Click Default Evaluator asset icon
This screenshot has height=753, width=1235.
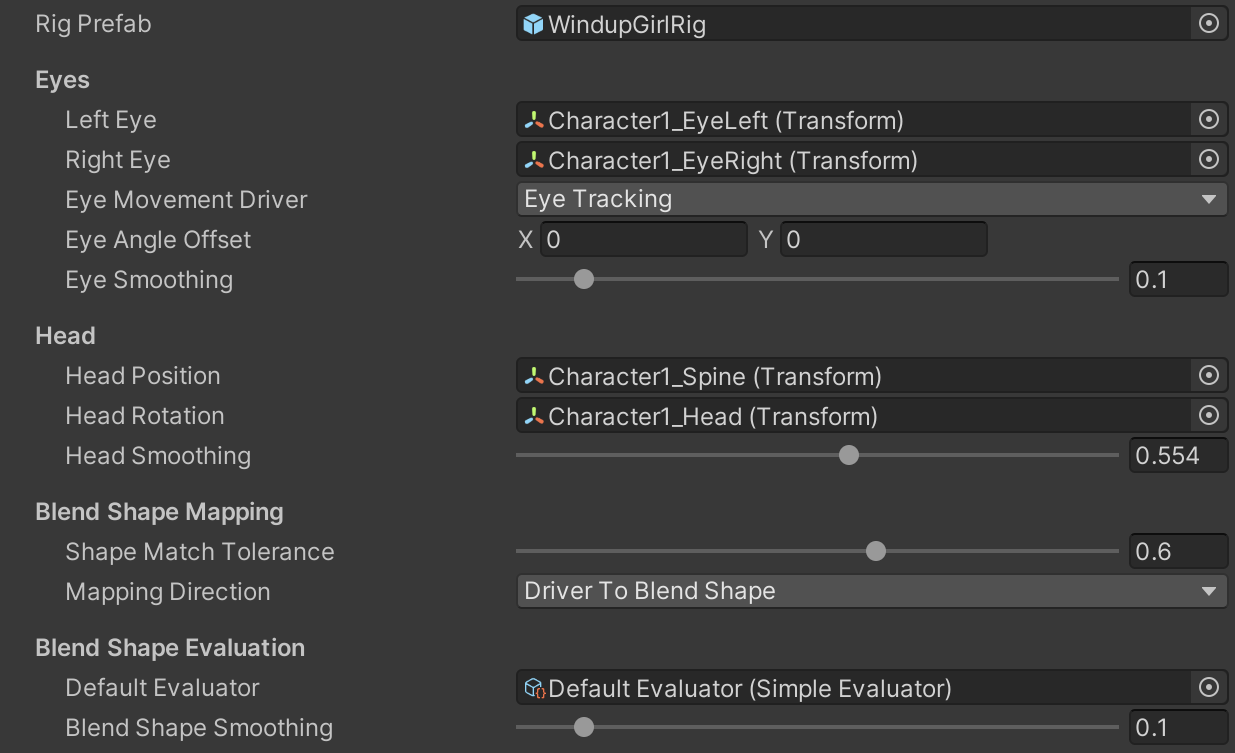click(534, 688)
